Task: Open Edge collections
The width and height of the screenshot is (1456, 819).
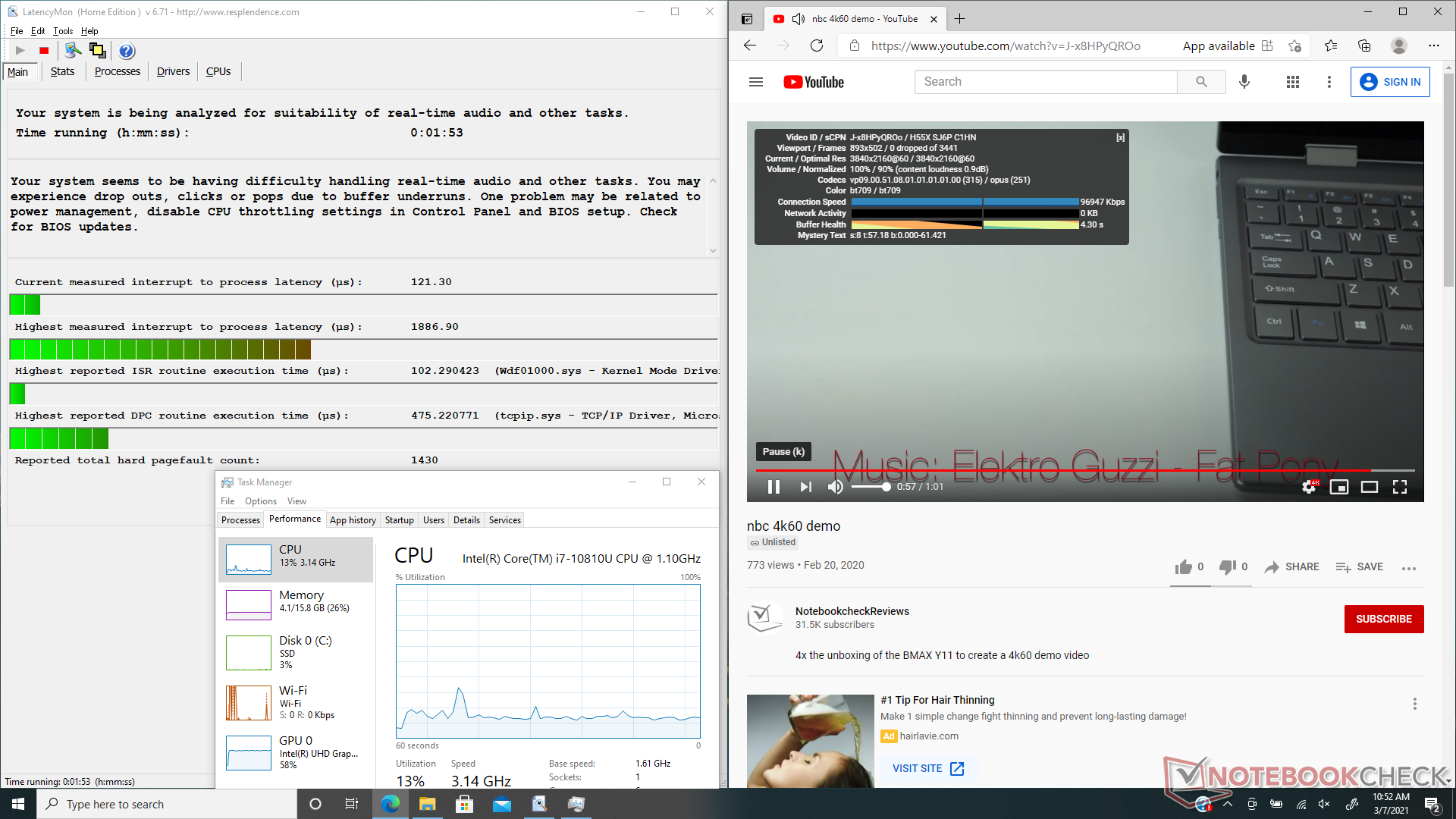Action: coord(1364,45)
